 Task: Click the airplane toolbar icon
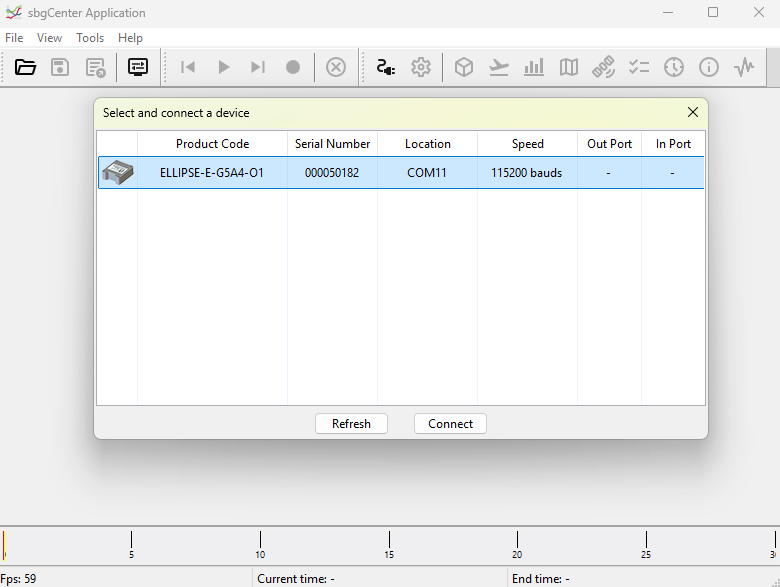499,67
